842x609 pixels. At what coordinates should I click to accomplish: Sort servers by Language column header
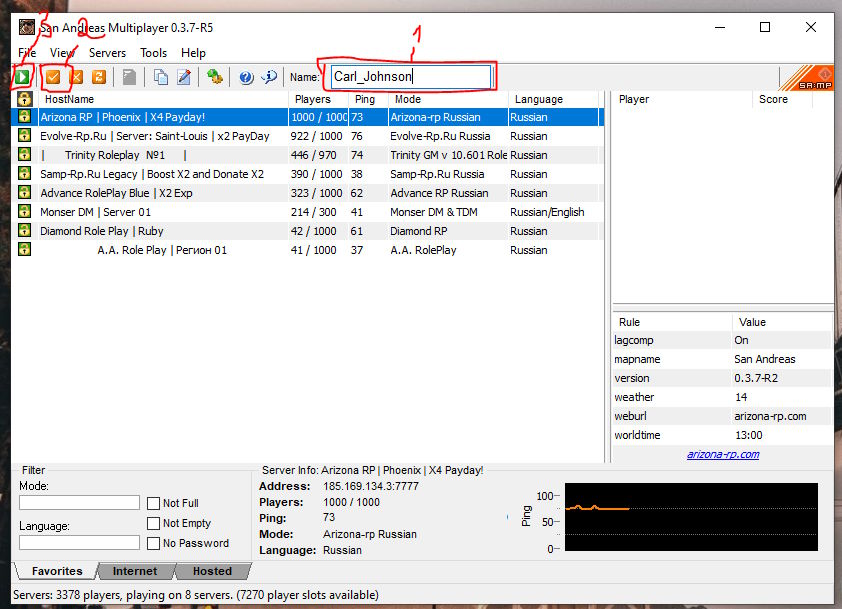pos(553,99)
